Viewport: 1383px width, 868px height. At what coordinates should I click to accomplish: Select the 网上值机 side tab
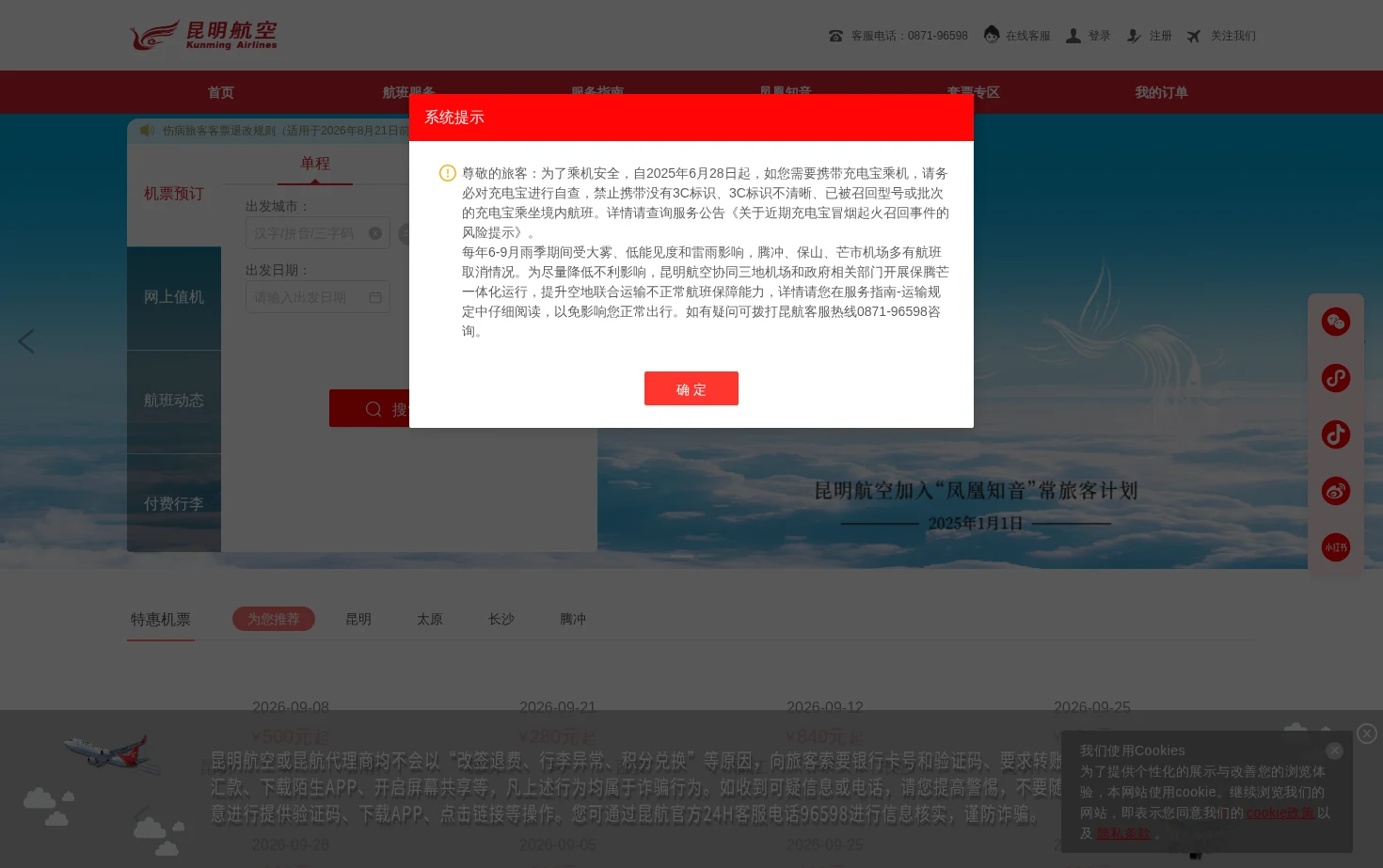(x=174, y=297)
